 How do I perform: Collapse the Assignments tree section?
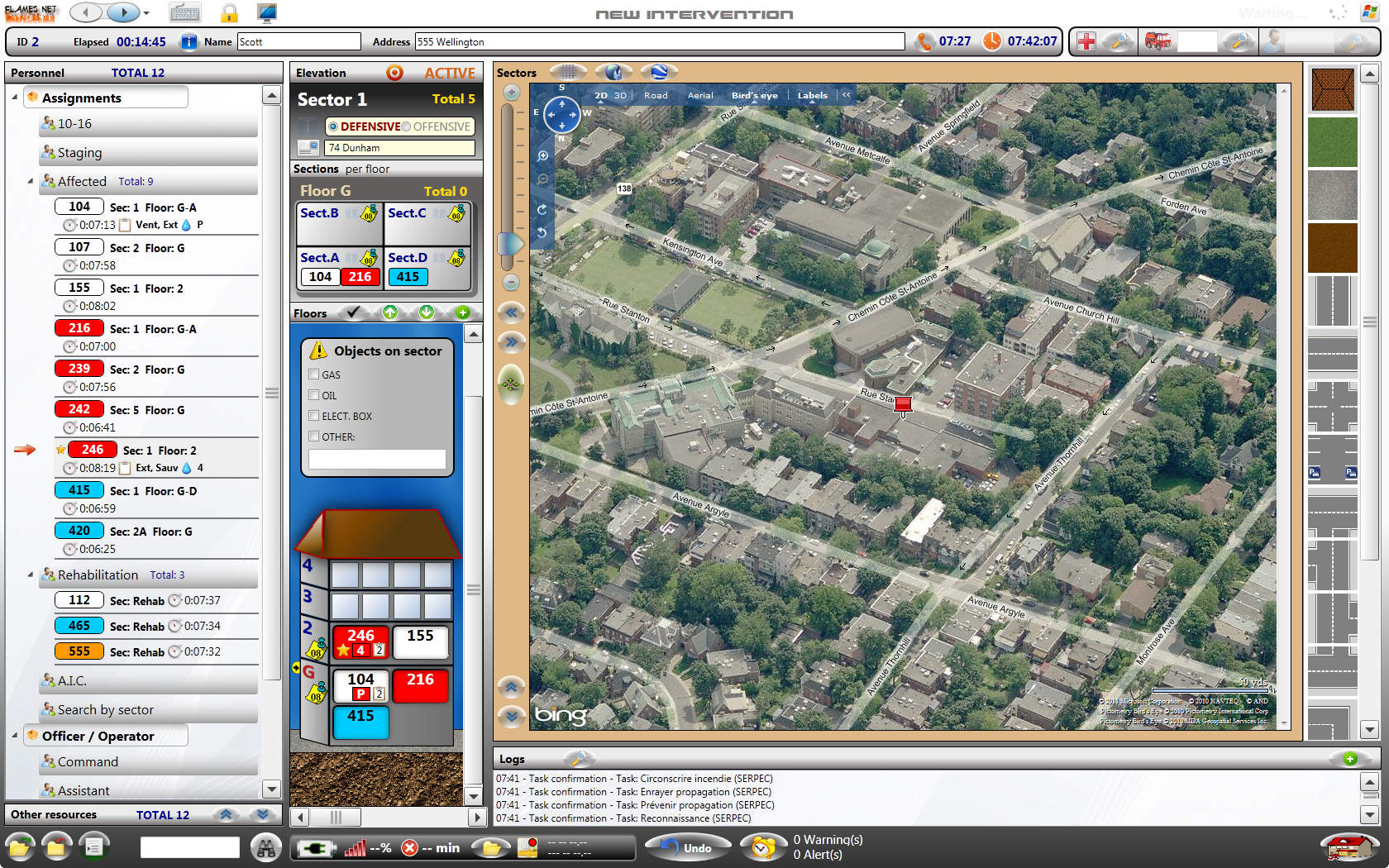pyautogui.click(x=15, y=98)
